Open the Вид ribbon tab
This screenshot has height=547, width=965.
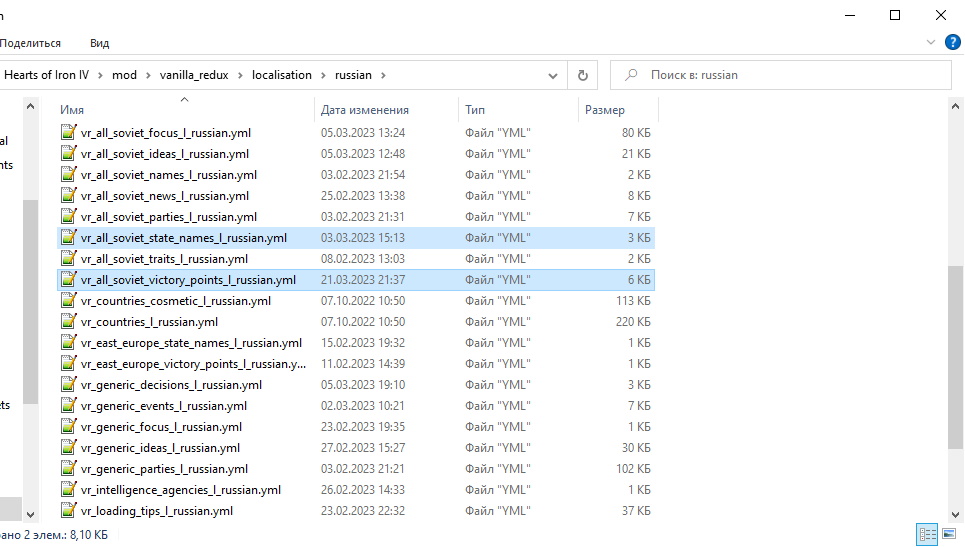pos(100,43)
